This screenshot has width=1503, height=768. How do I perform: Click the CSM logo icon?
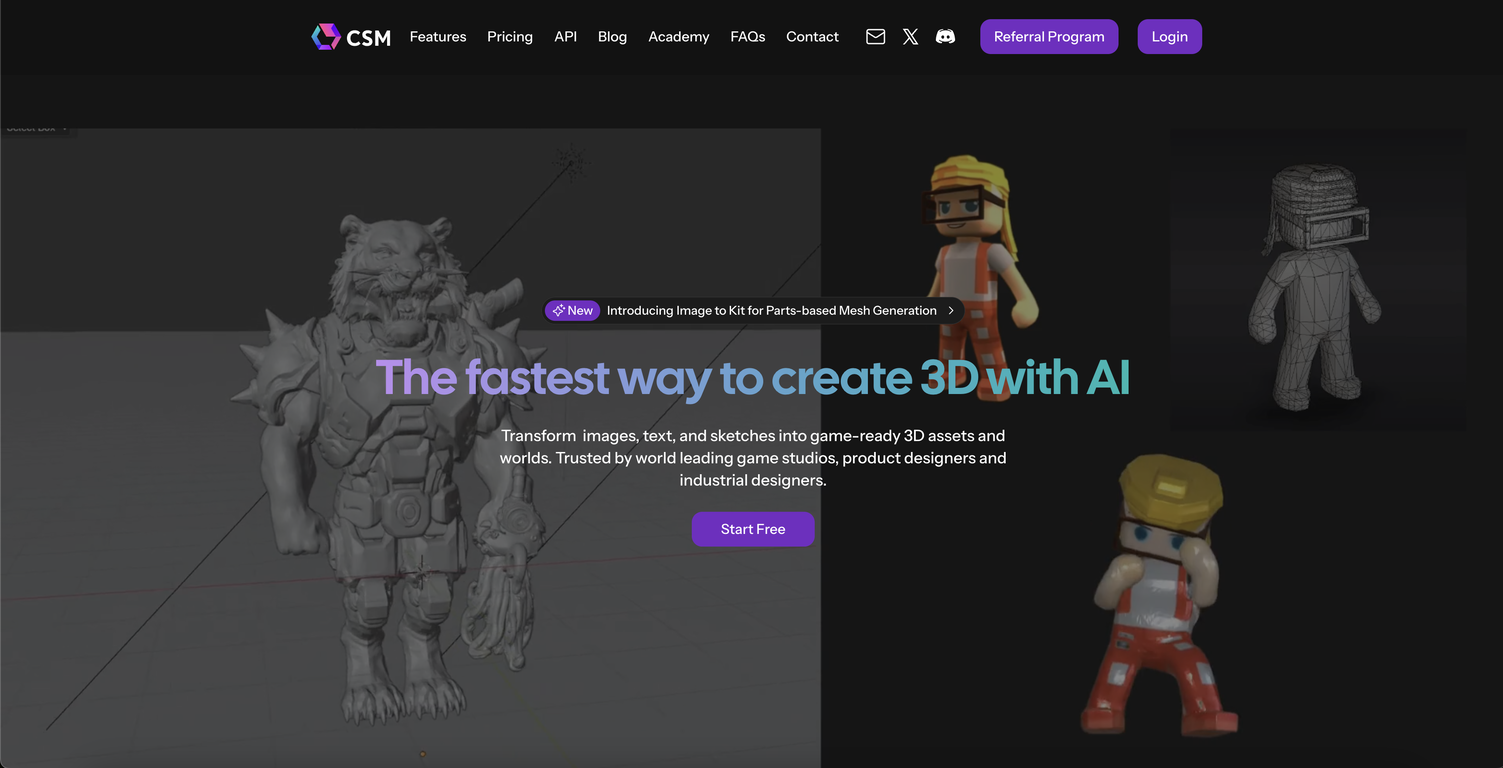click(x=326, y=37)
